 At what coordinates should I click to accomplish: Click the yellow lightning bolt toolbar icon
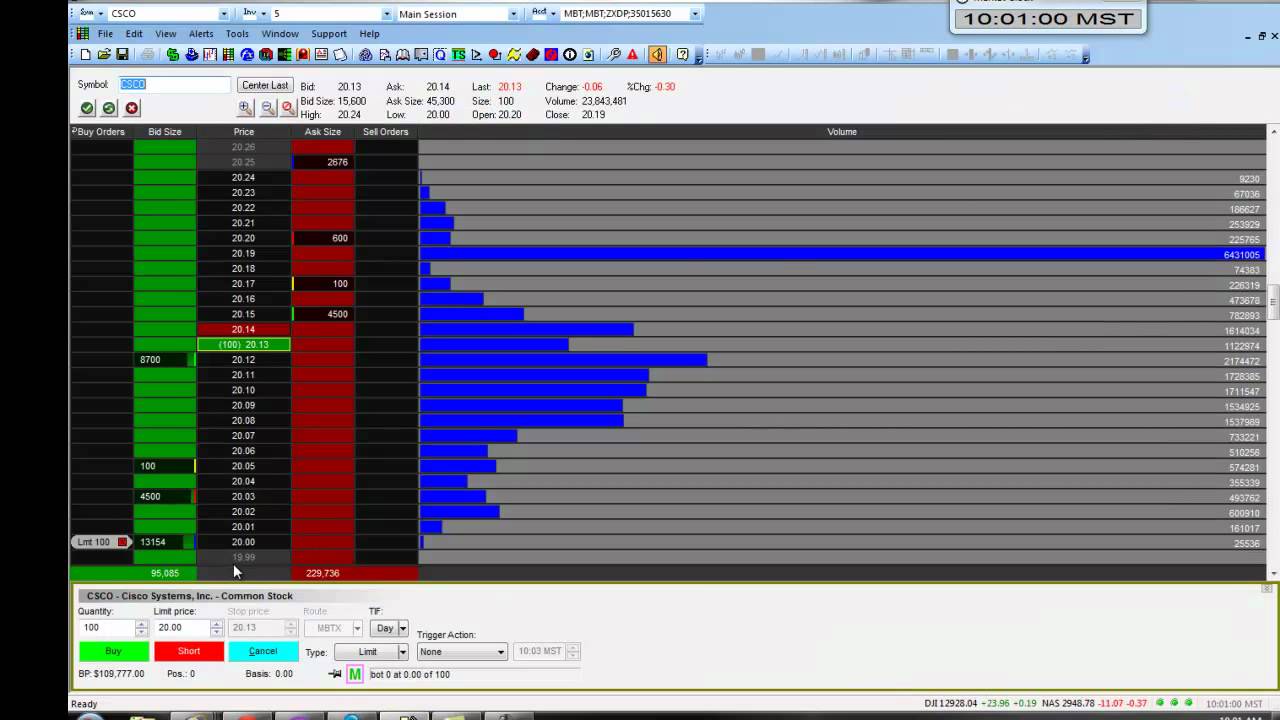click(513, 55)
